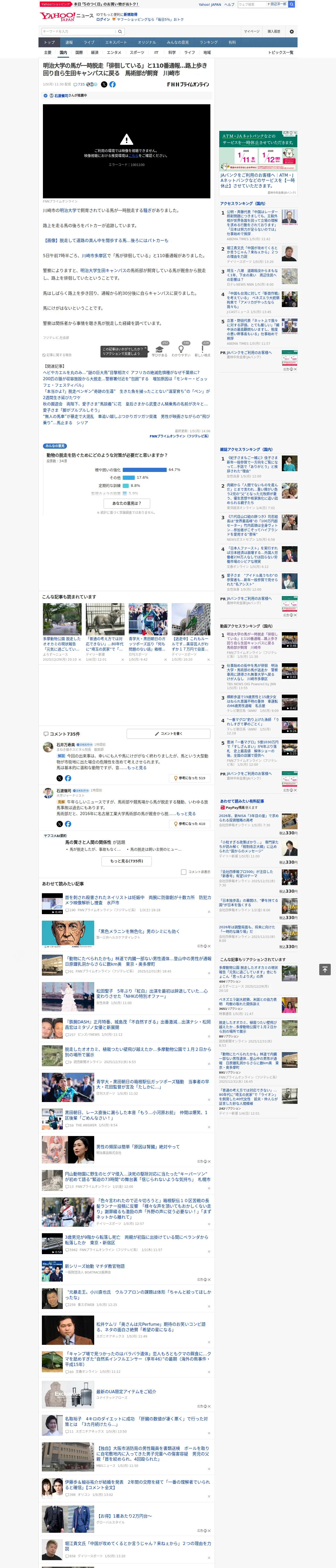Play the 首を刺され殺害 related video thumbnail
The width and height of the screenshot is (336, 1568).
52,903
